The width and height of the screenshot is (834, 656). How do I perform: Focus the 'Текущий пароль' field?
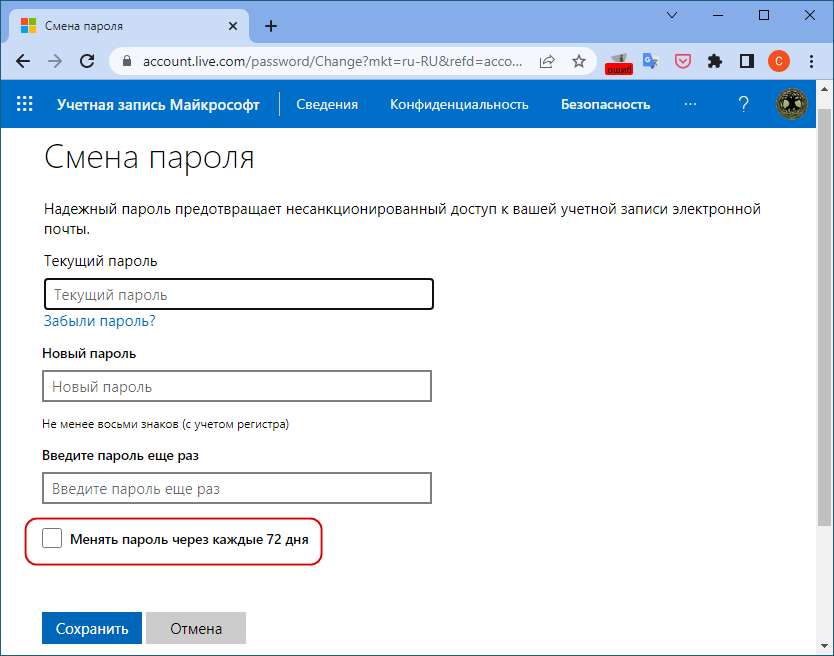point(239,294)
